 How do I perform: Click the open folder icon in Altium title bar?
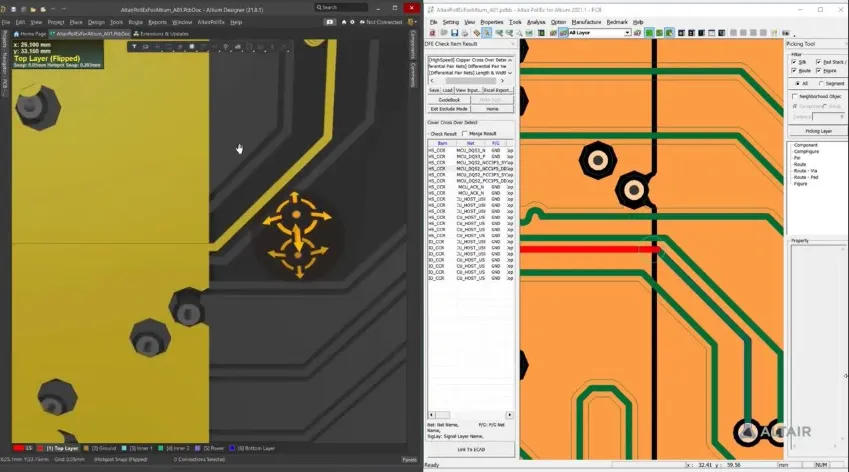point(33,9)
